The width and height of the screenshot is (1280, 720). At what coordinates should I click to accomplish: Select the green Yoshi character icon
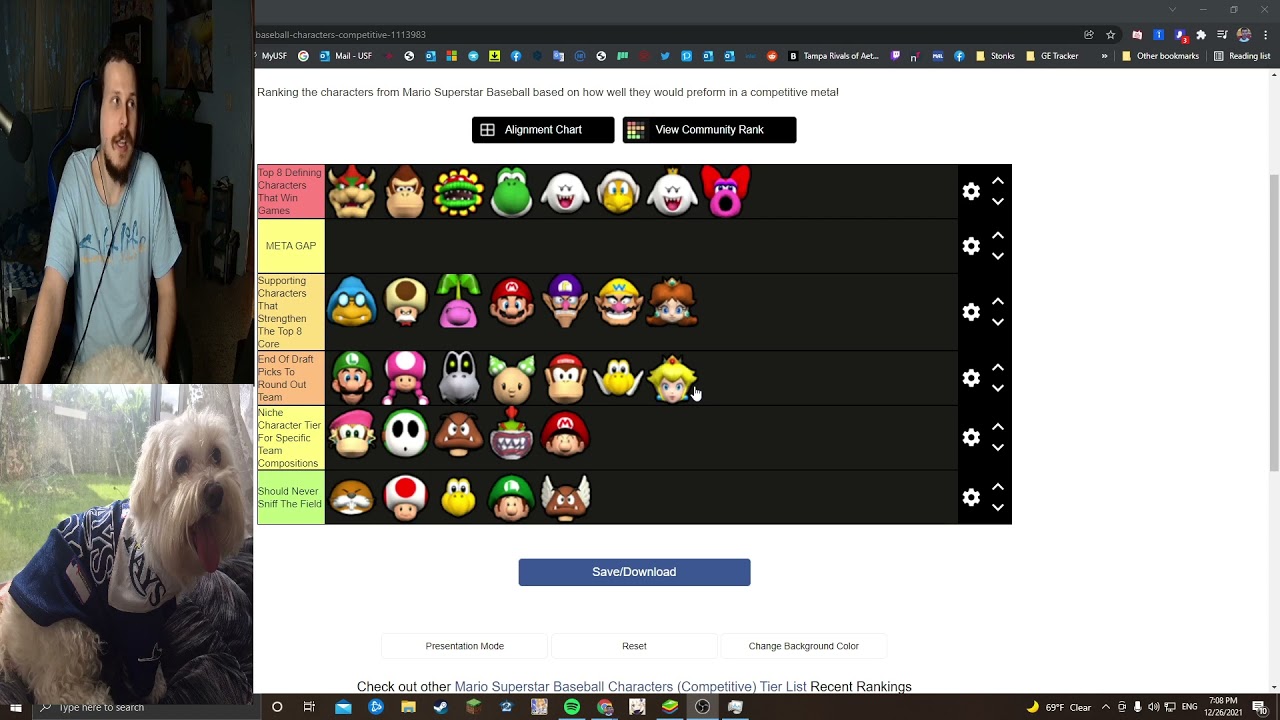[512, 192]
